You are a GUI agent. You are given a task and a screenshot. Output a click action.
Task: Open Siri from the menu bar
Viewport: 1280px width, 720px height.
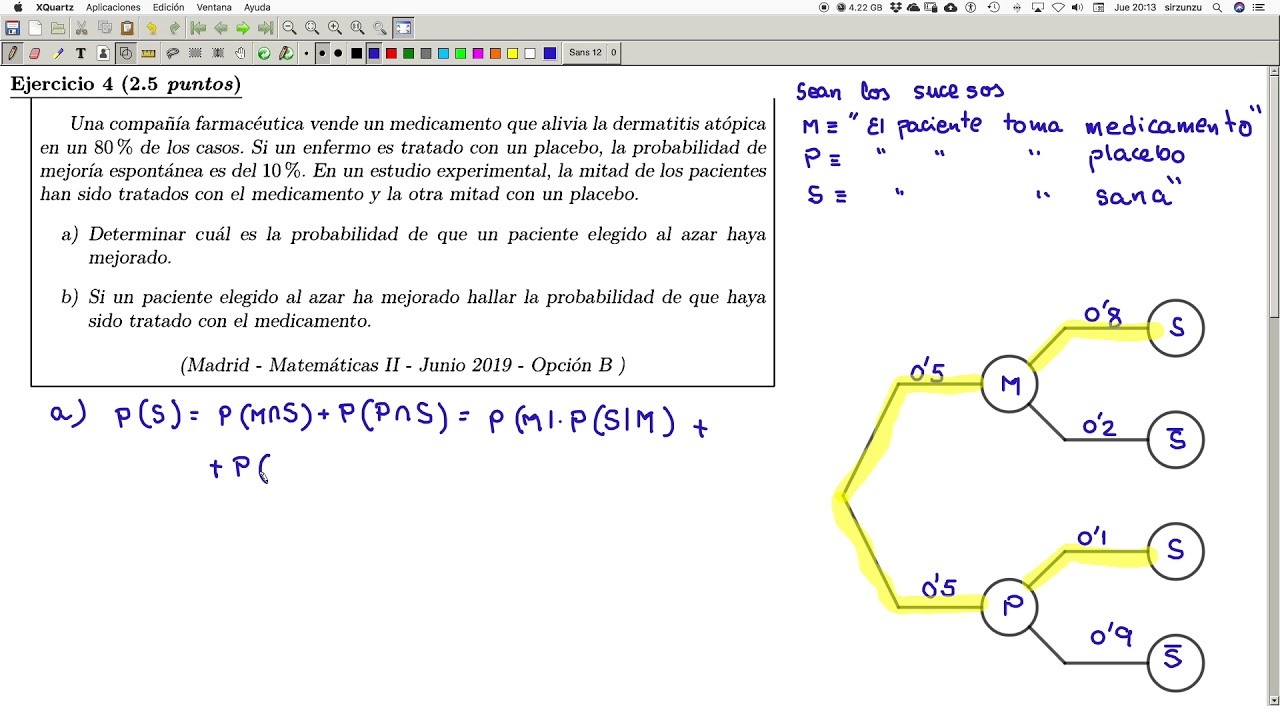[x=1240, y=7]
